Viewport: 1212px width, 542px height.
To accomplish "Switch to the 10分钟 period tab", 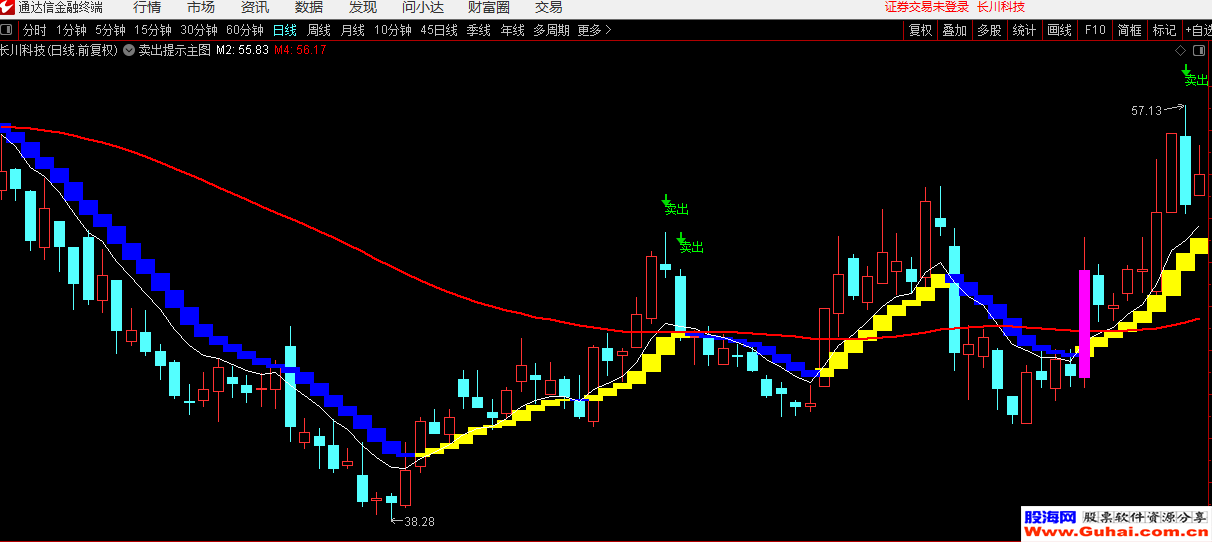I will 393,30.
